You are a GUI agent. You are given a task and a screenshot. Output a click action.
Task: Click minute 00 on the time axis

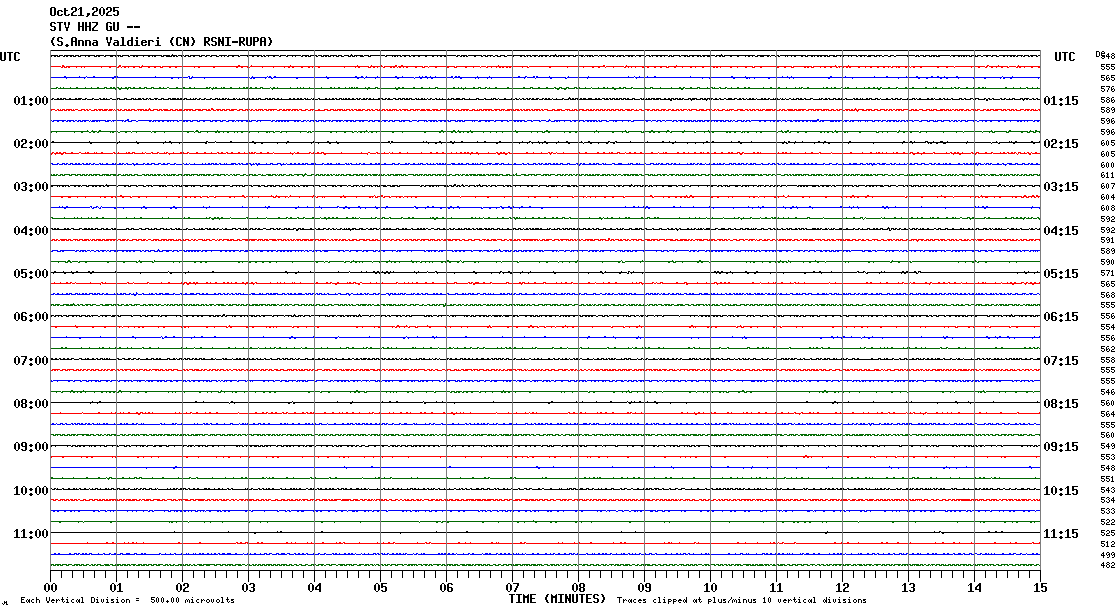(51, 588)
